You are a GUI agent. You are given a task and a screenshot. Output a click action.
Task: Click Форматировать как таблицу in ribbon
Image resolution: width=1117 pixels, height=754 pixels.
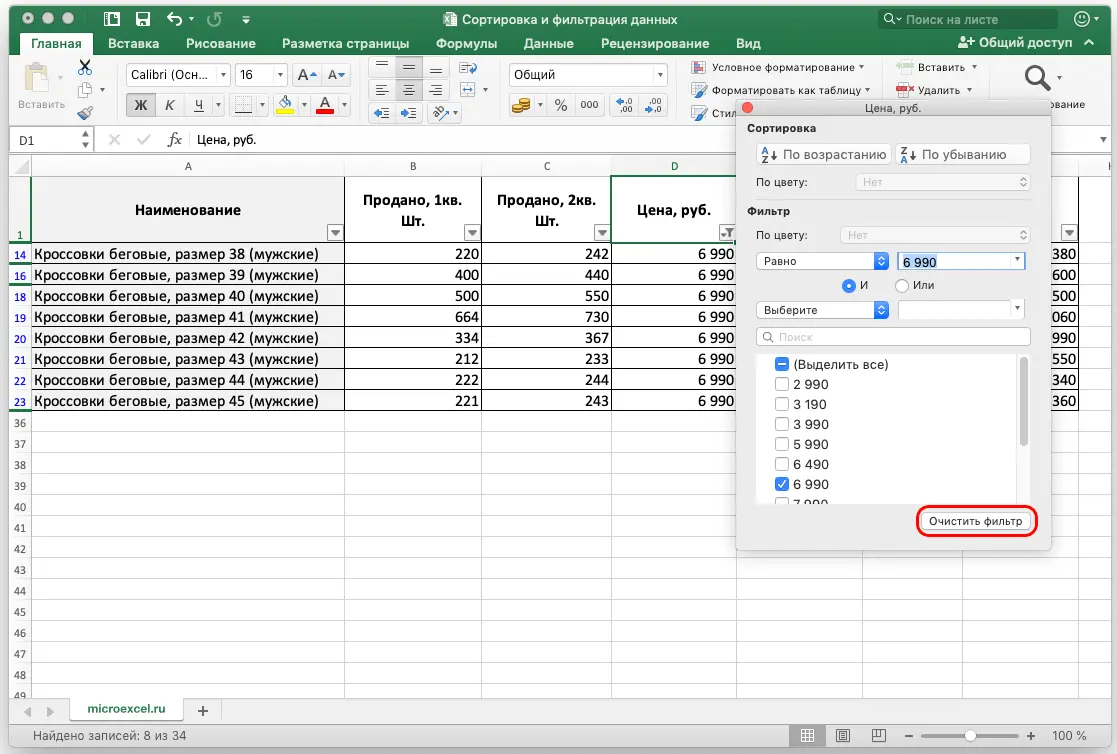[x=780, y=90]
